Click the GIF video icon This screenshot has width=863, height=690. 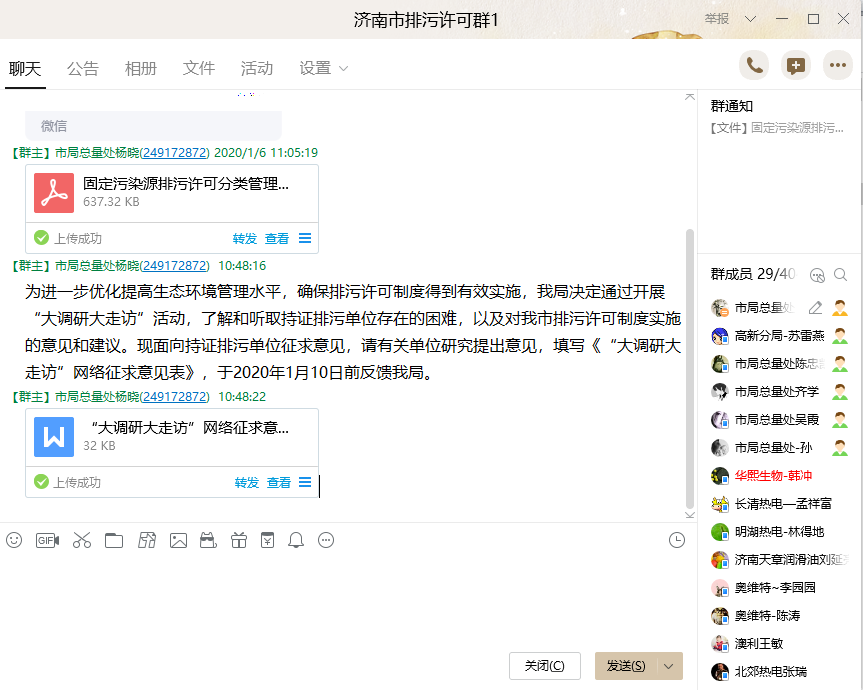pyautogui.click(x=47, y=540)
